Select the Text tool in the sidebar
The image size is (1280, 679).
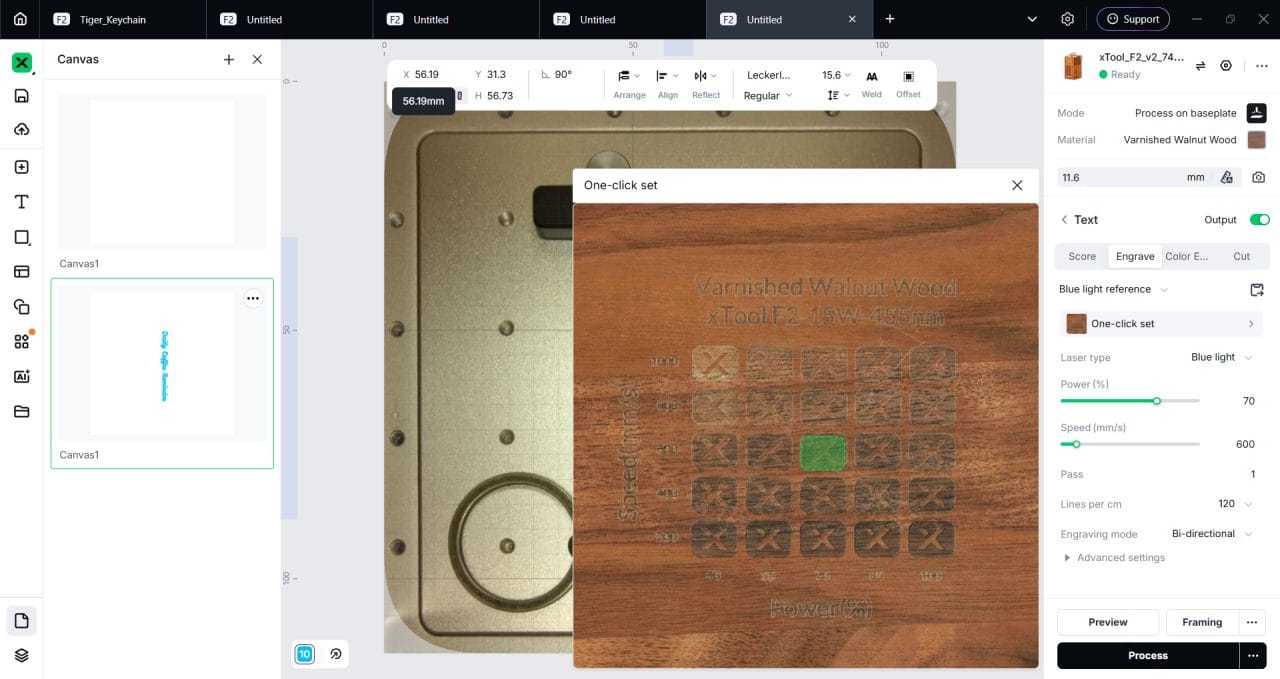point(21,202)
